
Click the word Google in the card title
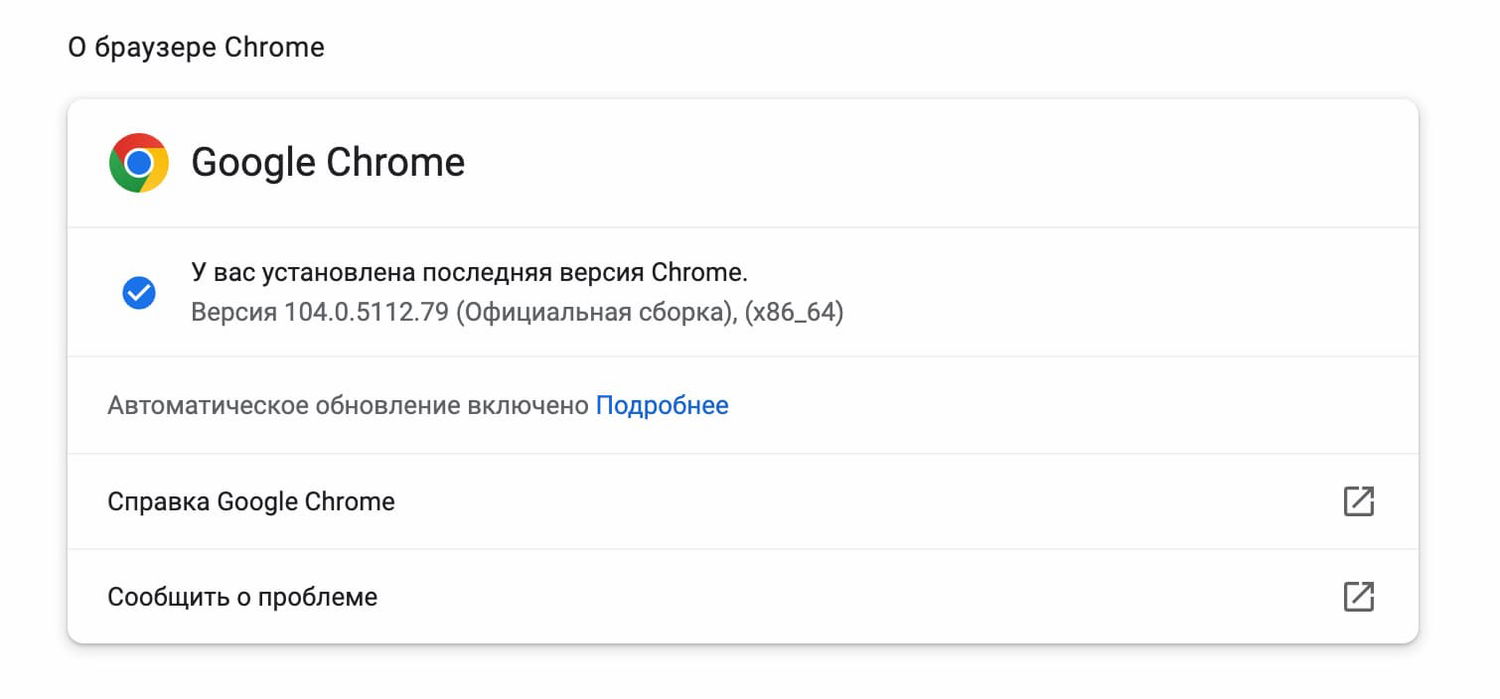(x=252, y=163)
